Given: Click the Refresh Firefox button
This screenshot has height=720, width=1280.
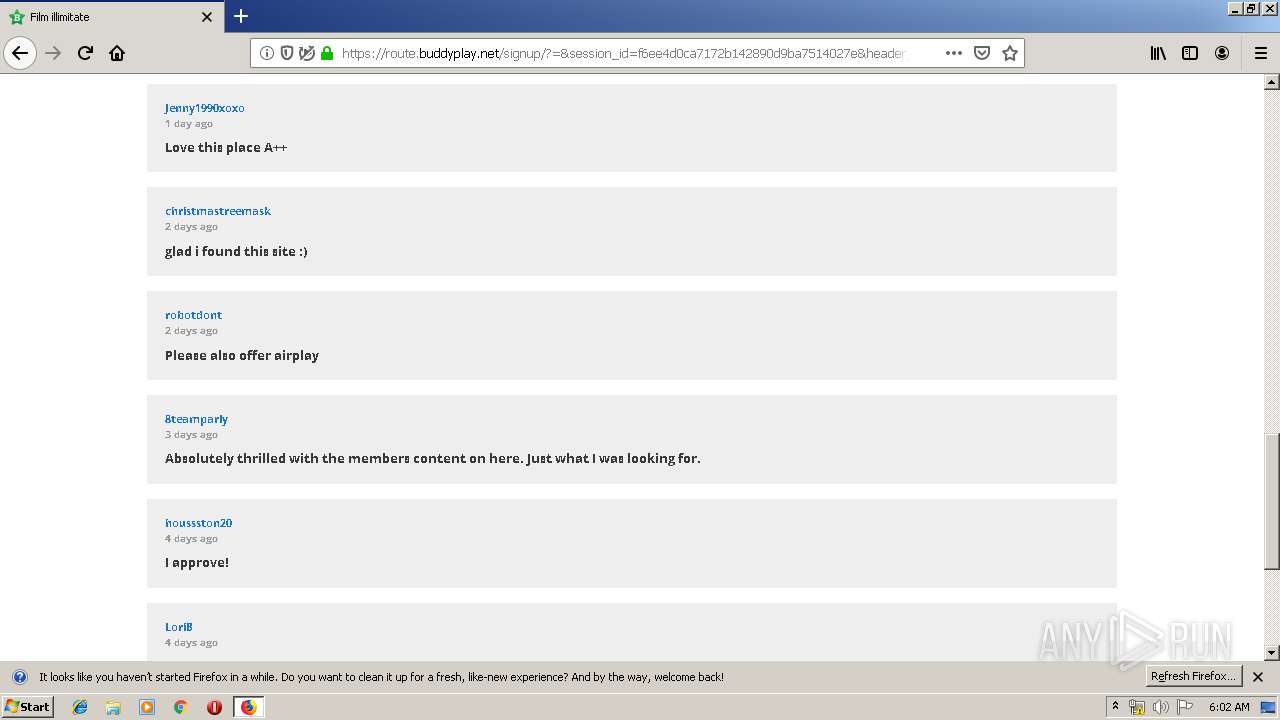Looking at the screenshot, I should pyautogui.click(x=1193, y=676).
